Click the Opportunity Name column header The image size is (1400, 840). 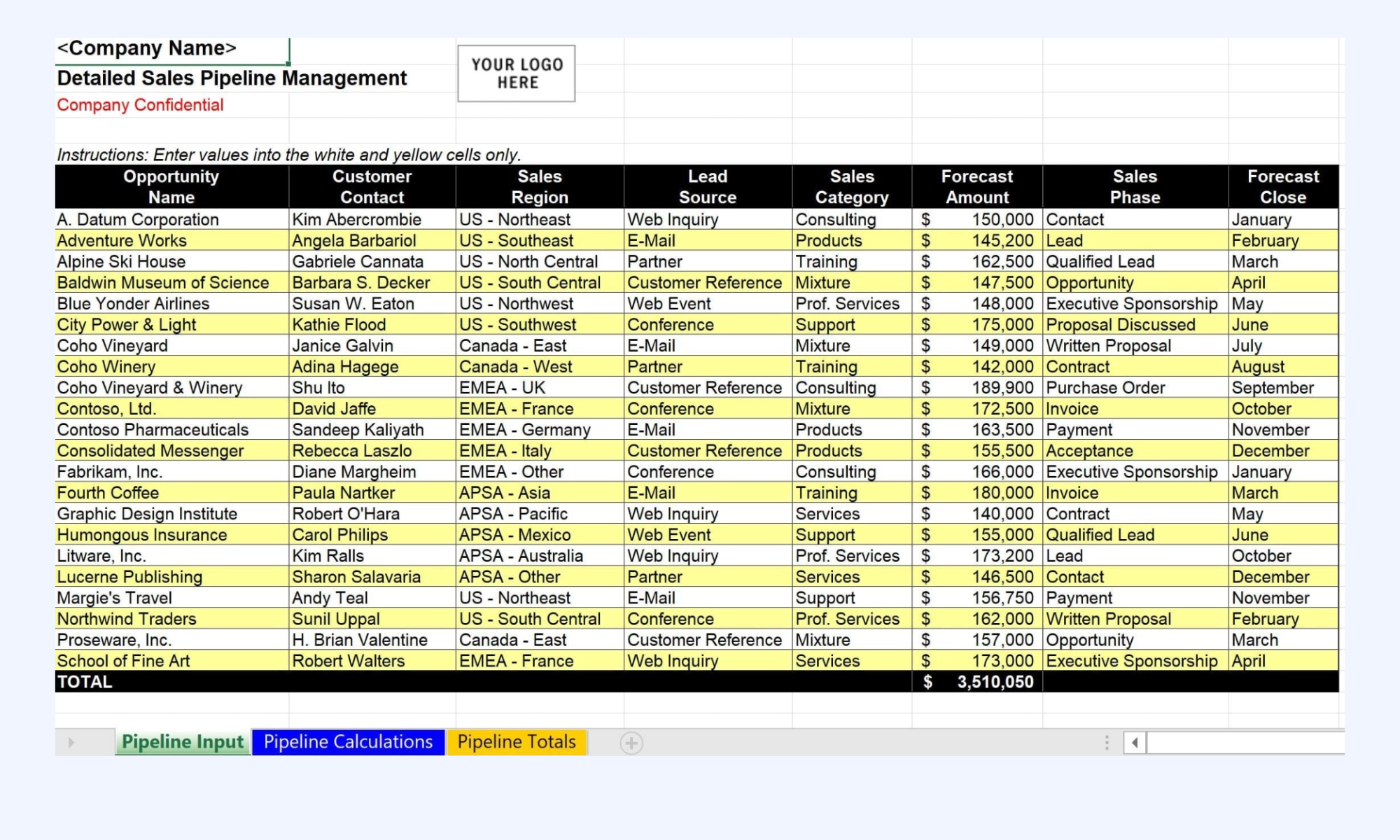(171, 187)
